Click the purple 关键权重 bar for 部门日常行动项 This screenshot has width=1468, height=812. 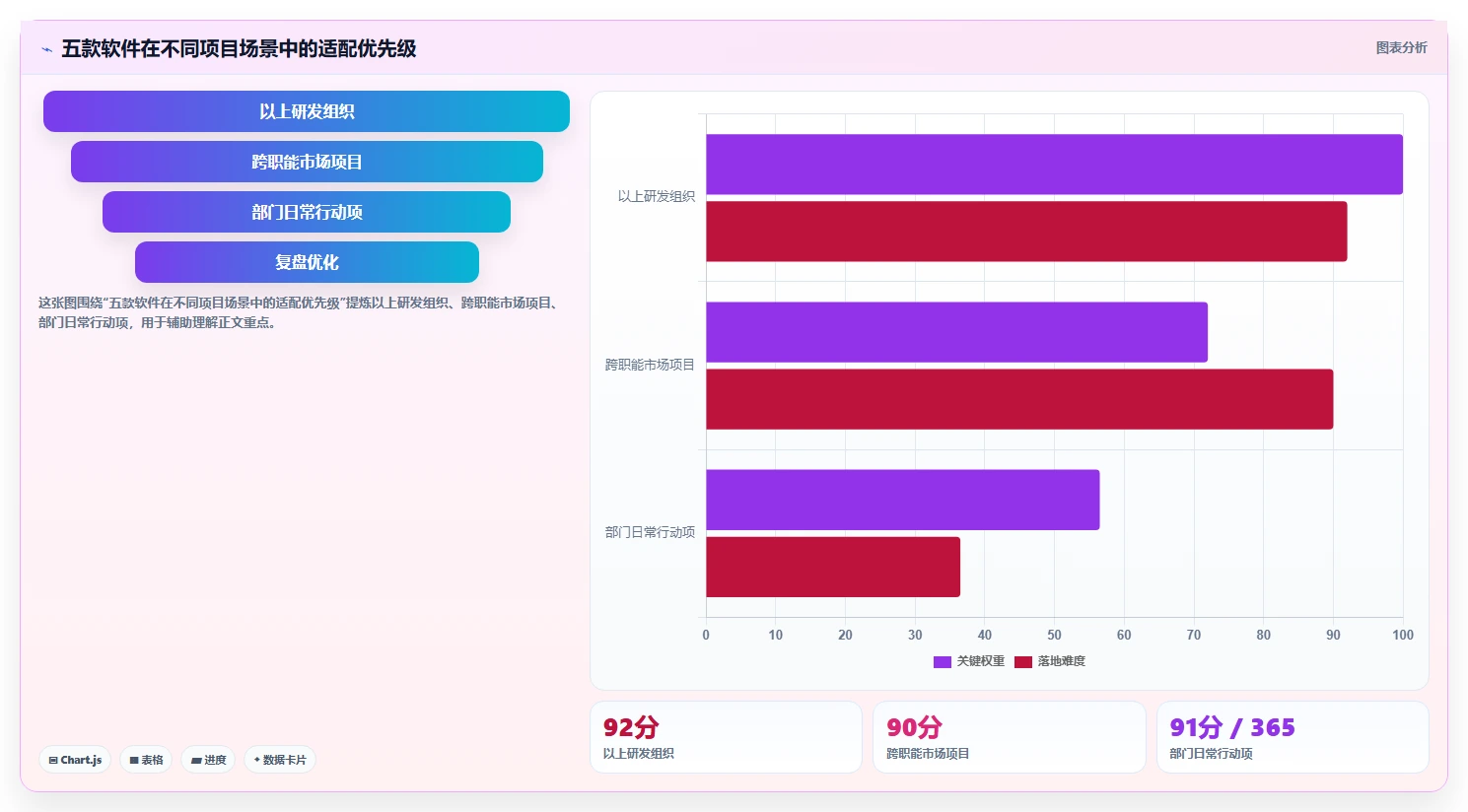(902, 500)
